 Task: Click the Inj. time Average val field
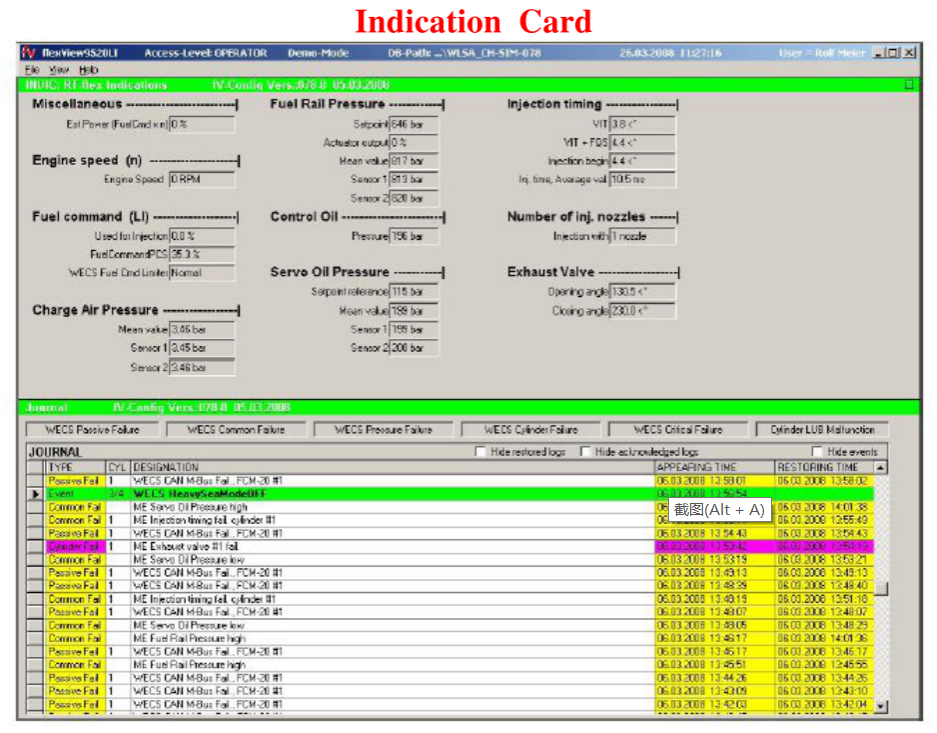[642, 179]
